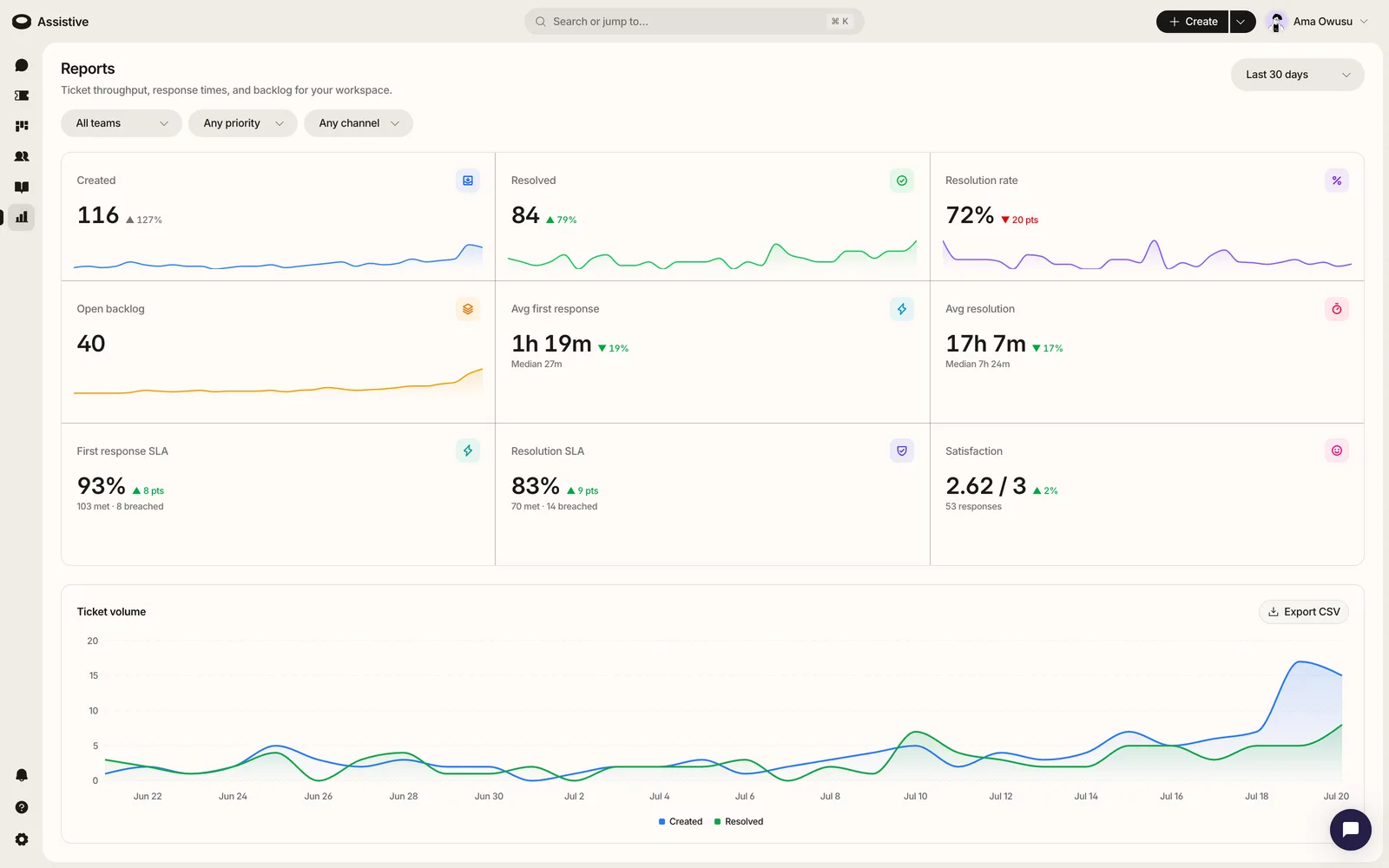Open the Any priority filter dropdown
Viewport: 1389px width, 868px height.
[243, 123]
